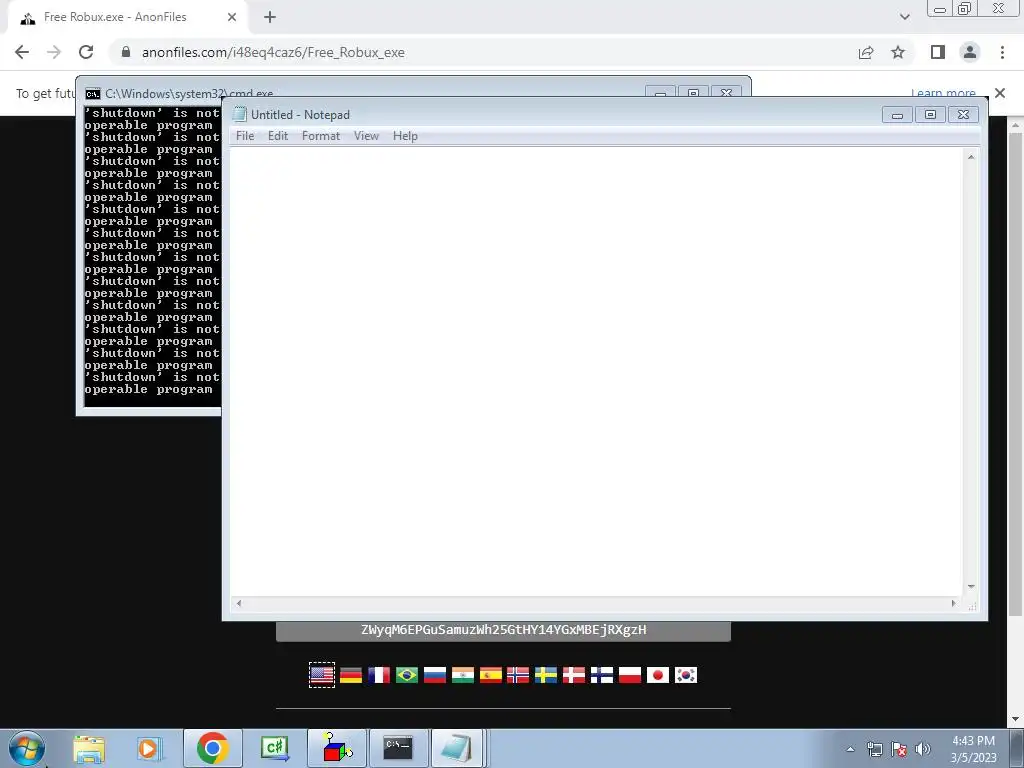Viewport: 1024px width, 768px height.
Task: Select the Japanese flag language
Action: [658, 675]
